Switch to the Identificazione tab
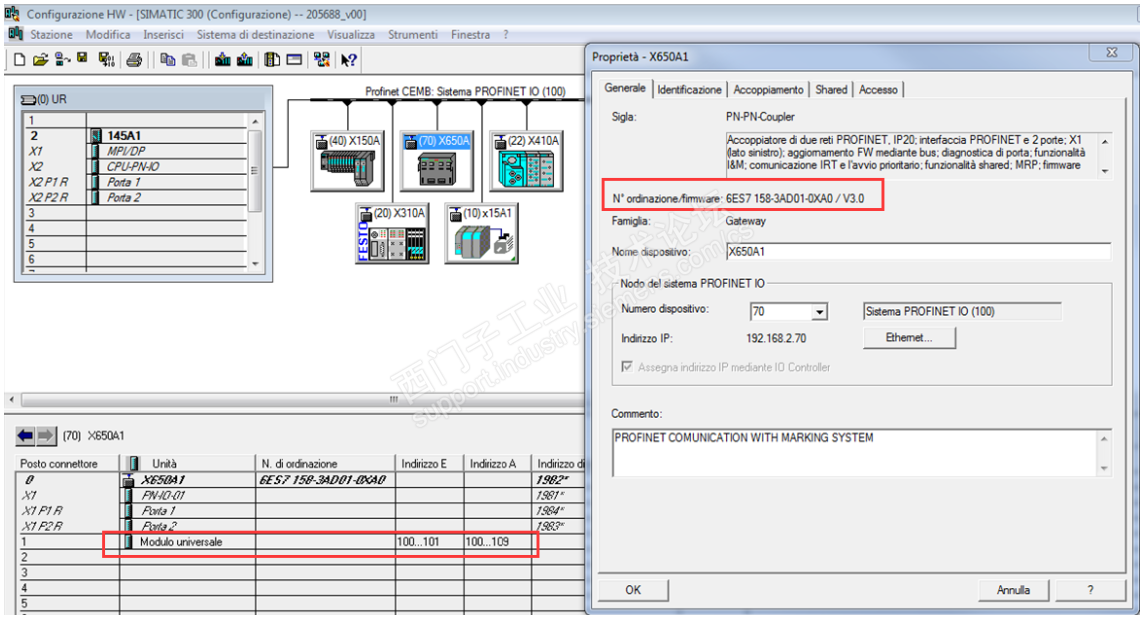 (689, 90)
